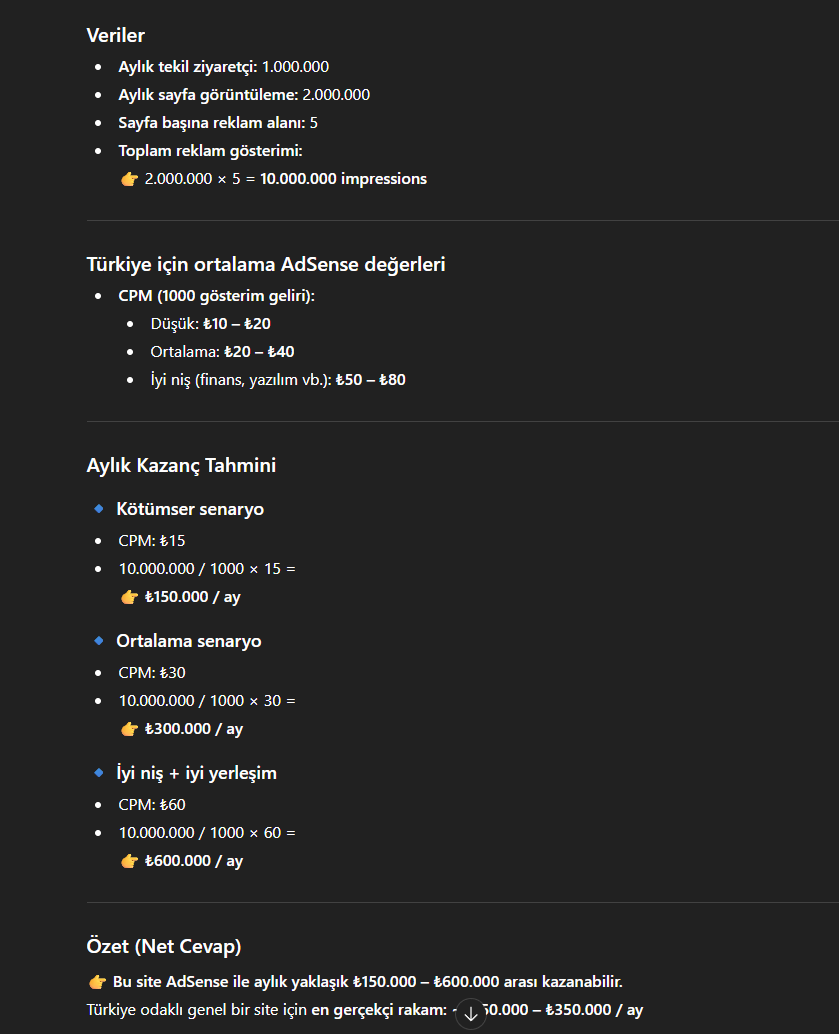Viewport: 839px width, 1034px height.
Task: Click the pointing hand emoji next to ₺300.000 / ay
Action: click(x=129, y=729)
